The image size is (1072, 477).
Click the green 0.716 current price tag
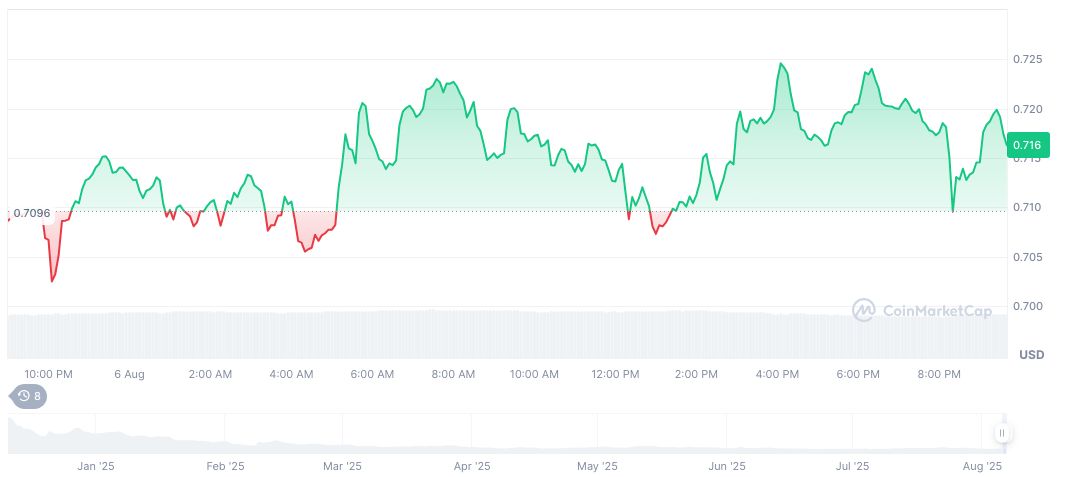[x=1027, y=146]
